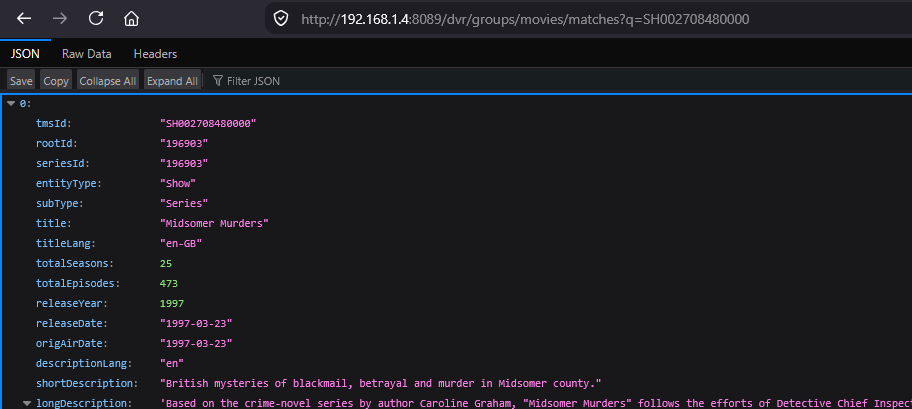Select the tmsId key label

[53, 123]
